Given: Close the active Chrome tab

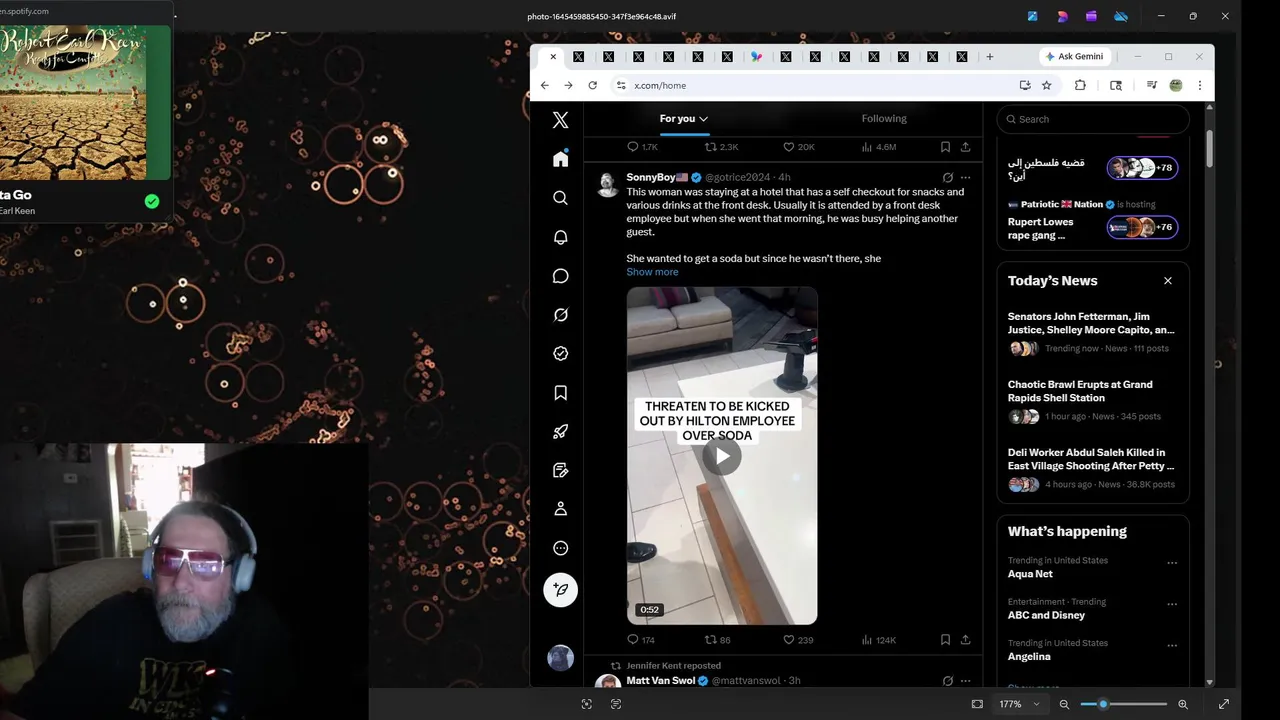Looking at the screenshot, I should (552, 57).
